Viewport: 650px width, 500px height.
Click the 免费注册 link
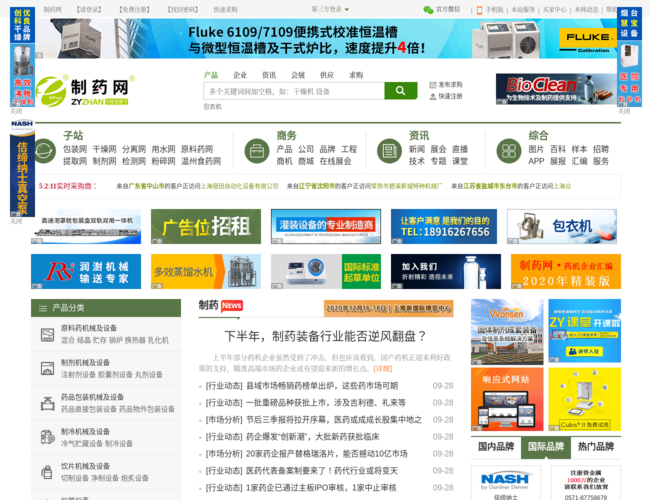coord(134,10)
